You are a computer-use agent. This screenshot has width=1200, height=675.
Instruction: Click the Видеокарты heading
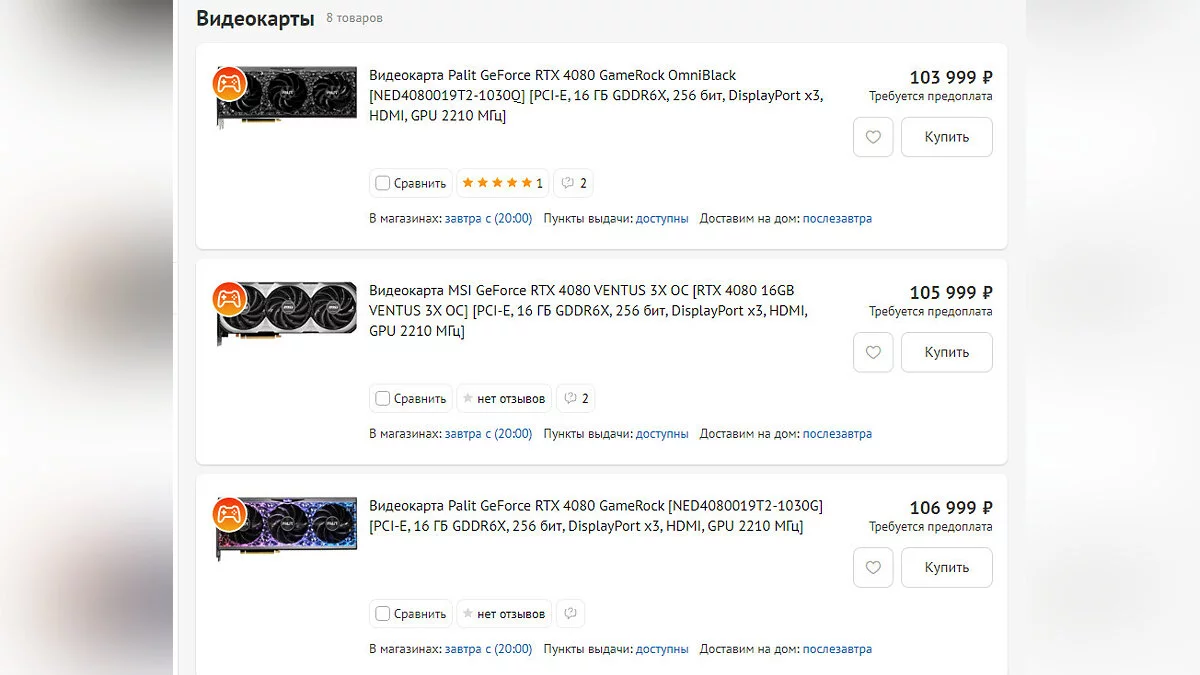[255, 18]
